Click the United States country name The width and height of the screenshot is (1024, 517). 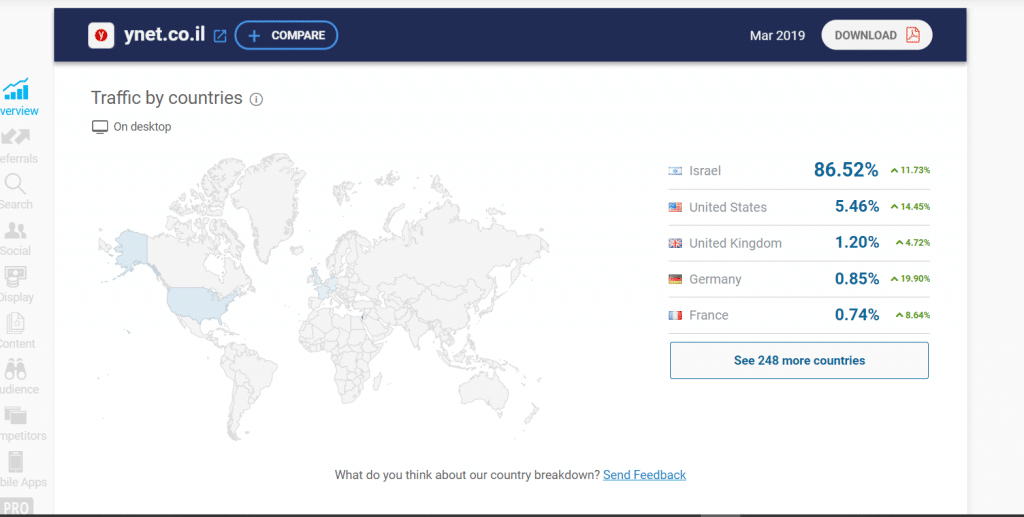point(728,208)
